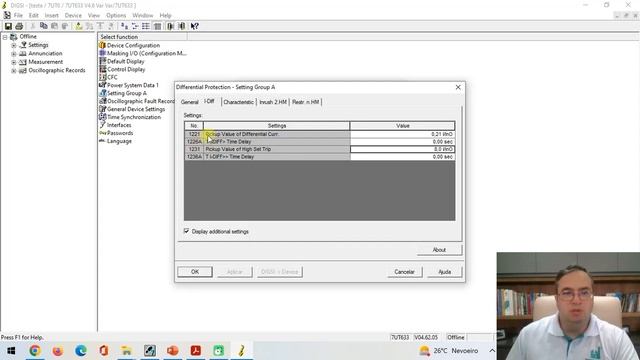This screenshot has height=360, width=640.
Task: Open the Device menu
Action: pyautogui.click(x=73, y=15)
